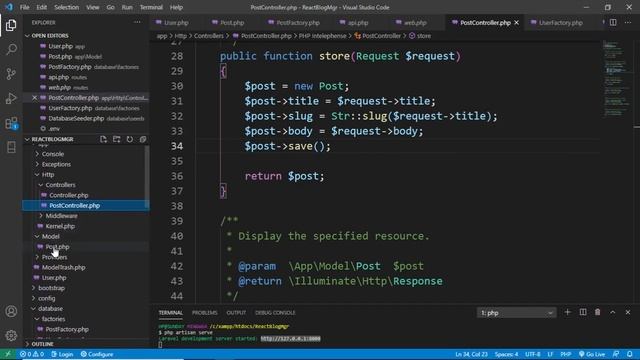640x360 pixels.
Task: Click the notifications bell in status bar
Action: pos(630,354)
